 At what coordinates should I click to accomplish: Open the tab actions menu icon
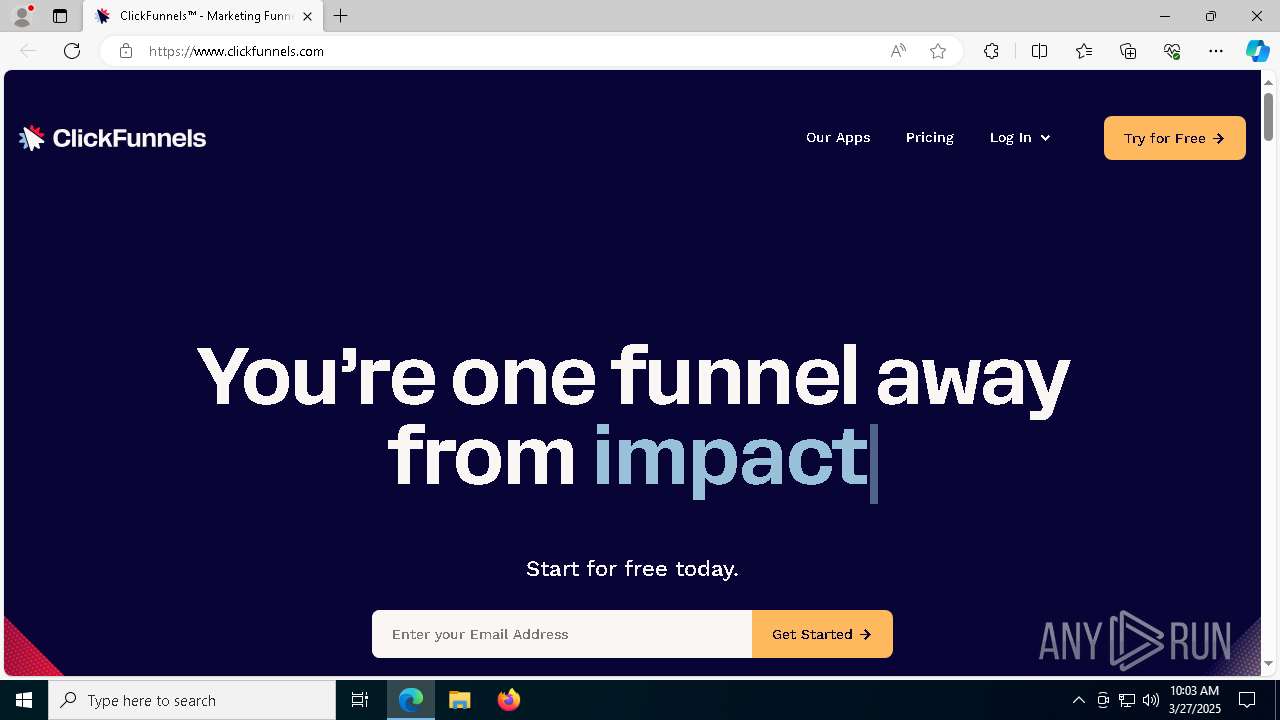click(x=60, y=16)
